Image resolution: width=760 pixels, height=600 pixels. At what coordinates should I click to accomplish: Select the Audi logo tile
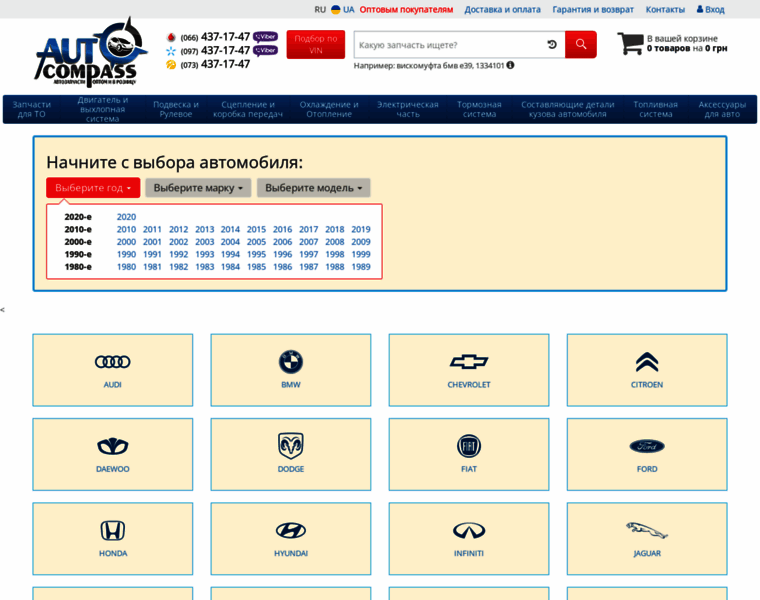point(112,370)
